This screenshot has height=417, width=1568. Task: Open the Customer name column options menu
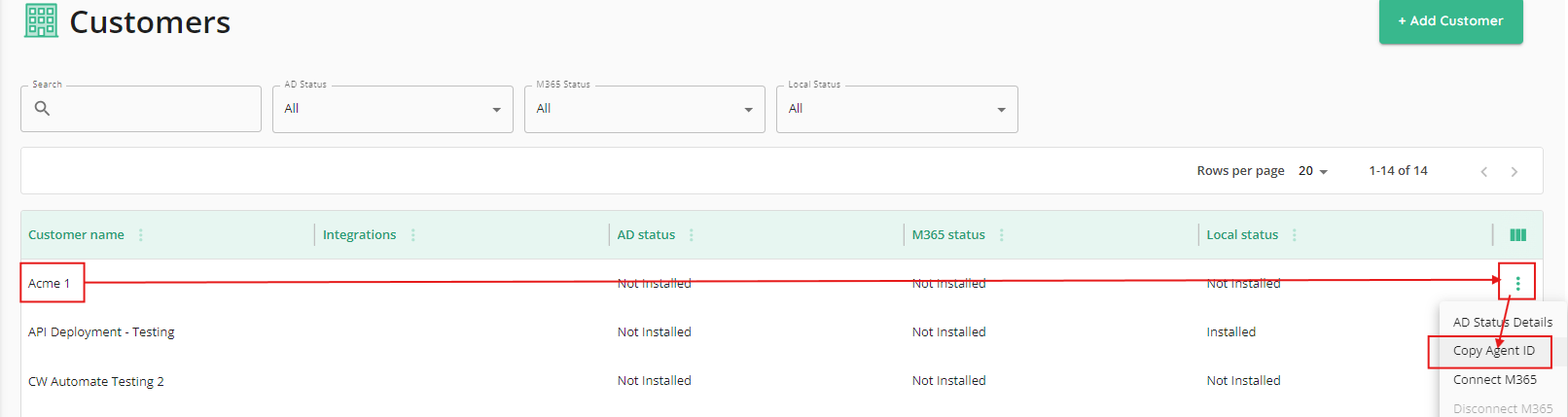tap(141, 235)
